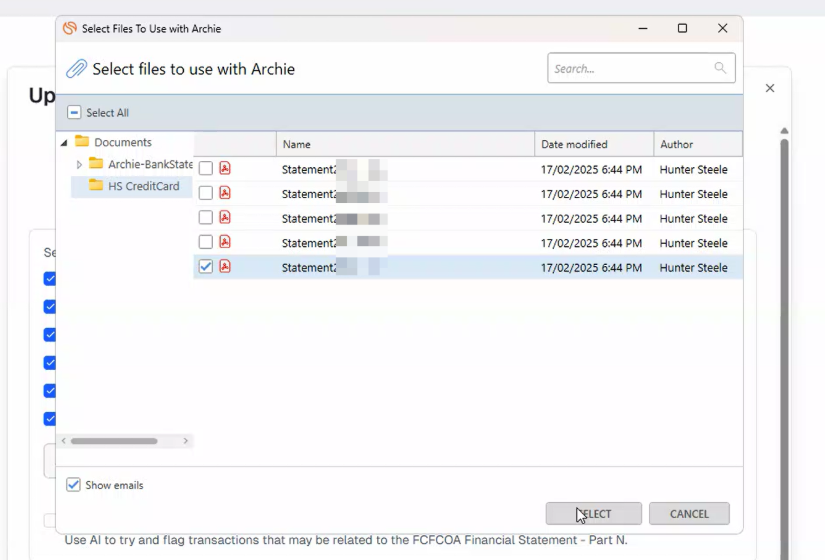825x560 pixels.
Task: Click the PDF icon in the checked Statement row
Action: tap(225, 267)
